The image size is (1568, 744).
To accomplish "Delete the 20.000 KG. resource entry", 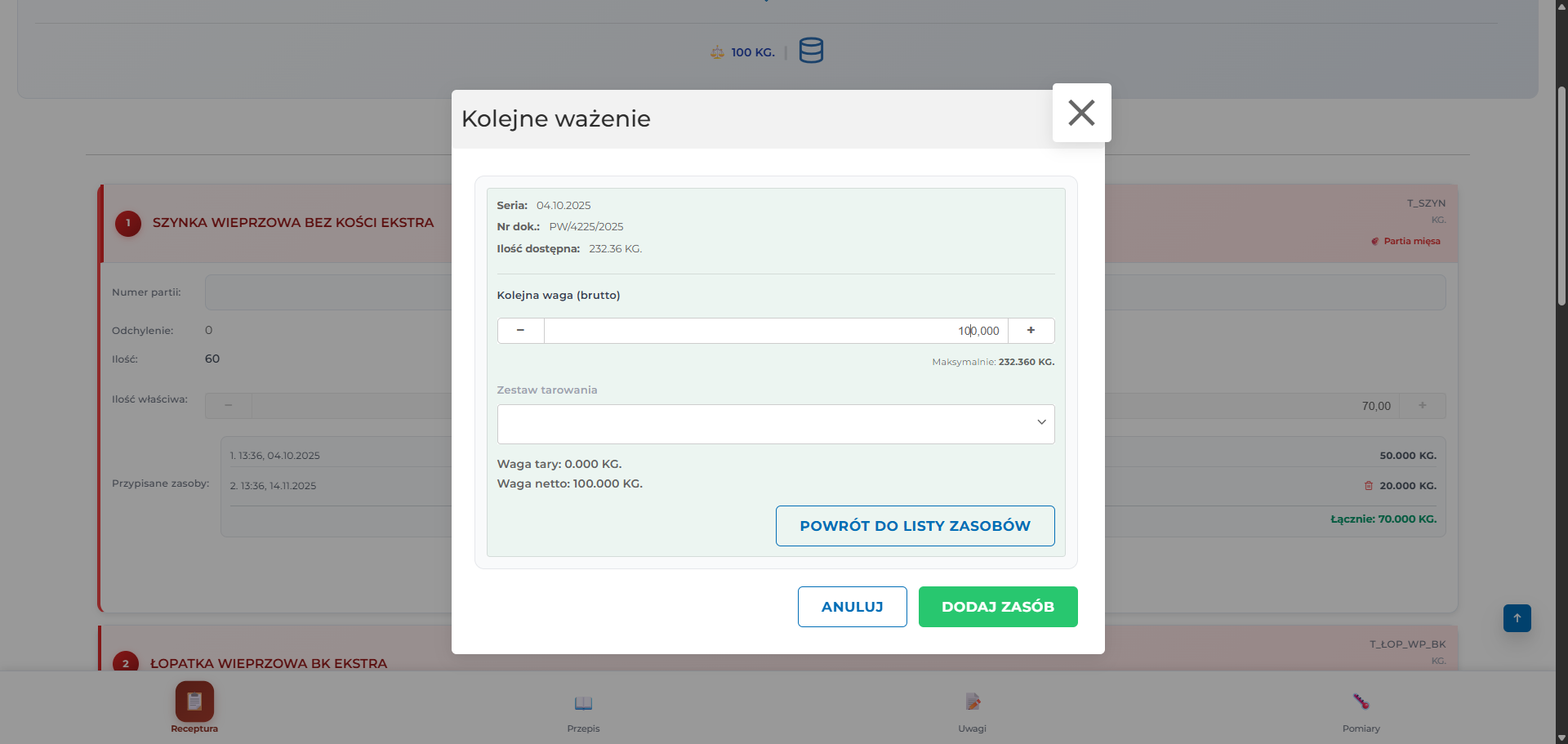I will (1369, 486).
